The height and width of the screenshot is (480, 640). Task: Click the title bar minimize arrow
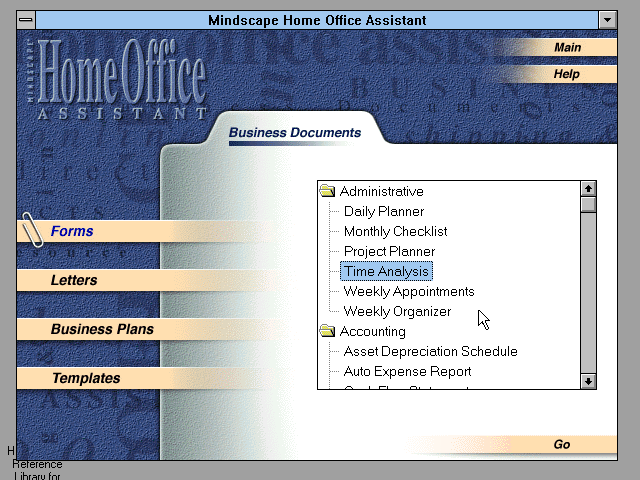607,20
